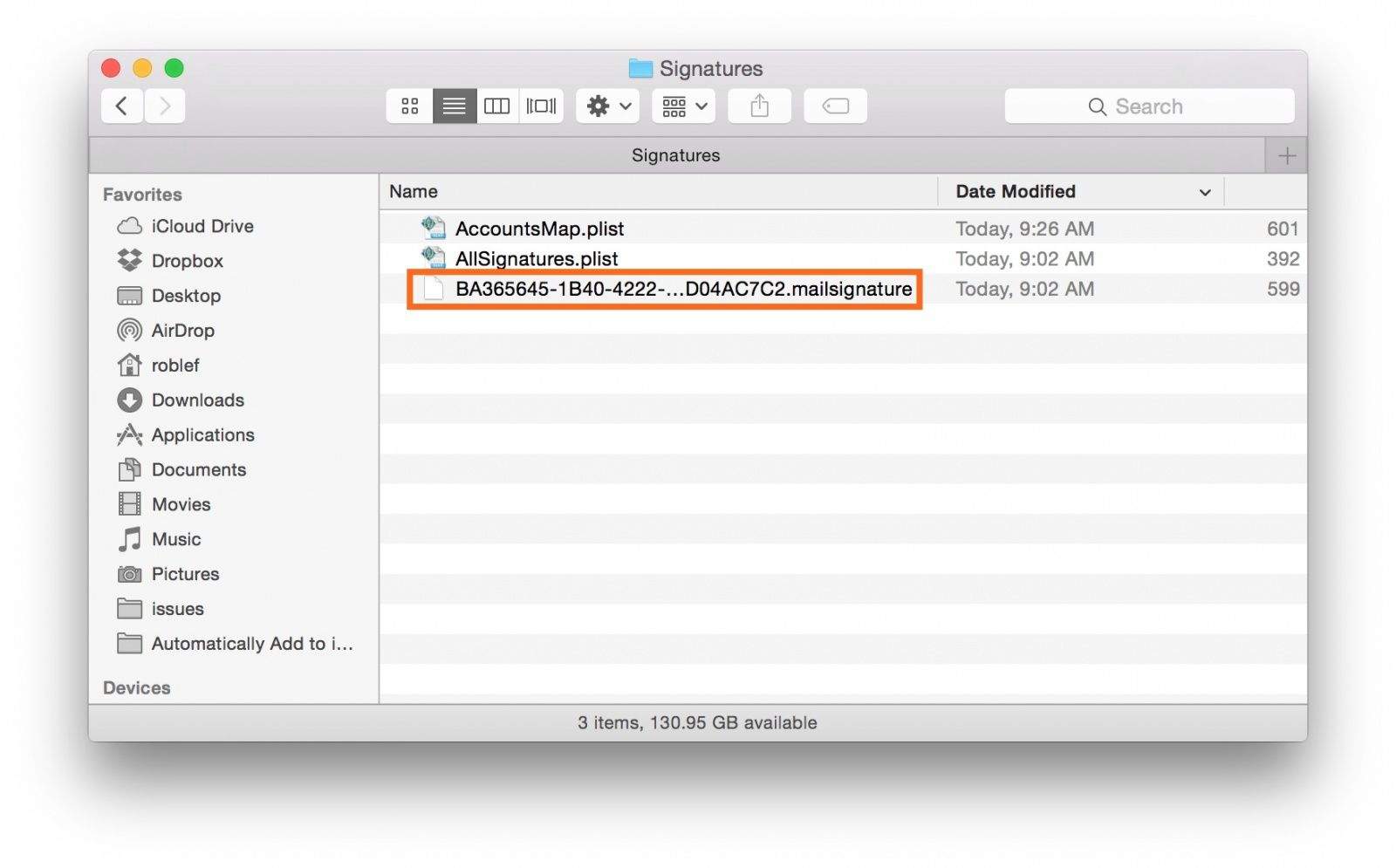Select the Signatures tab
The height and width of the screenshot is (868, 1396).
pos(675,155)
